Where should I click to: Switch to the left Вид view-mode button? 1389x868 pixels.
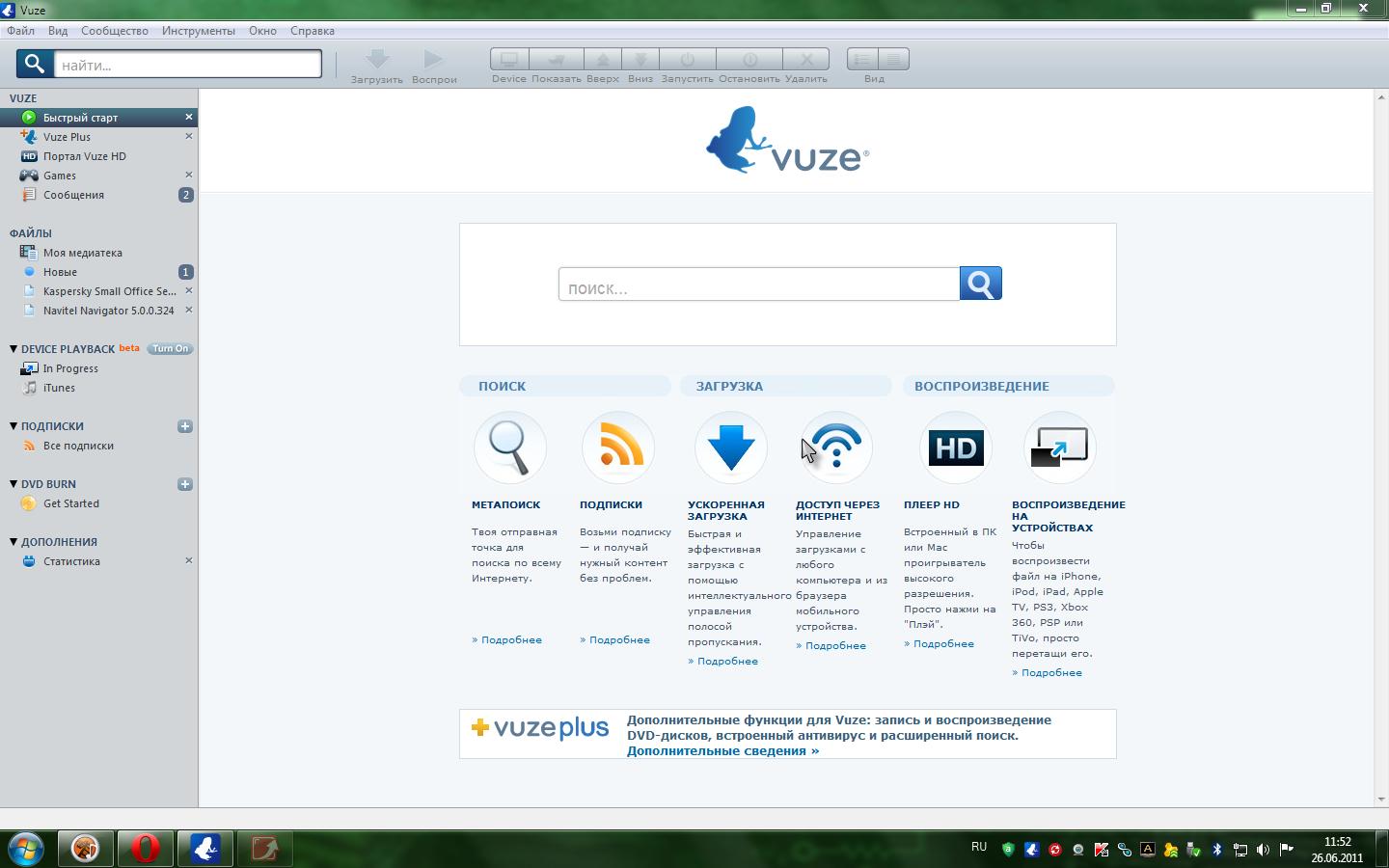(x=862, y=60)
